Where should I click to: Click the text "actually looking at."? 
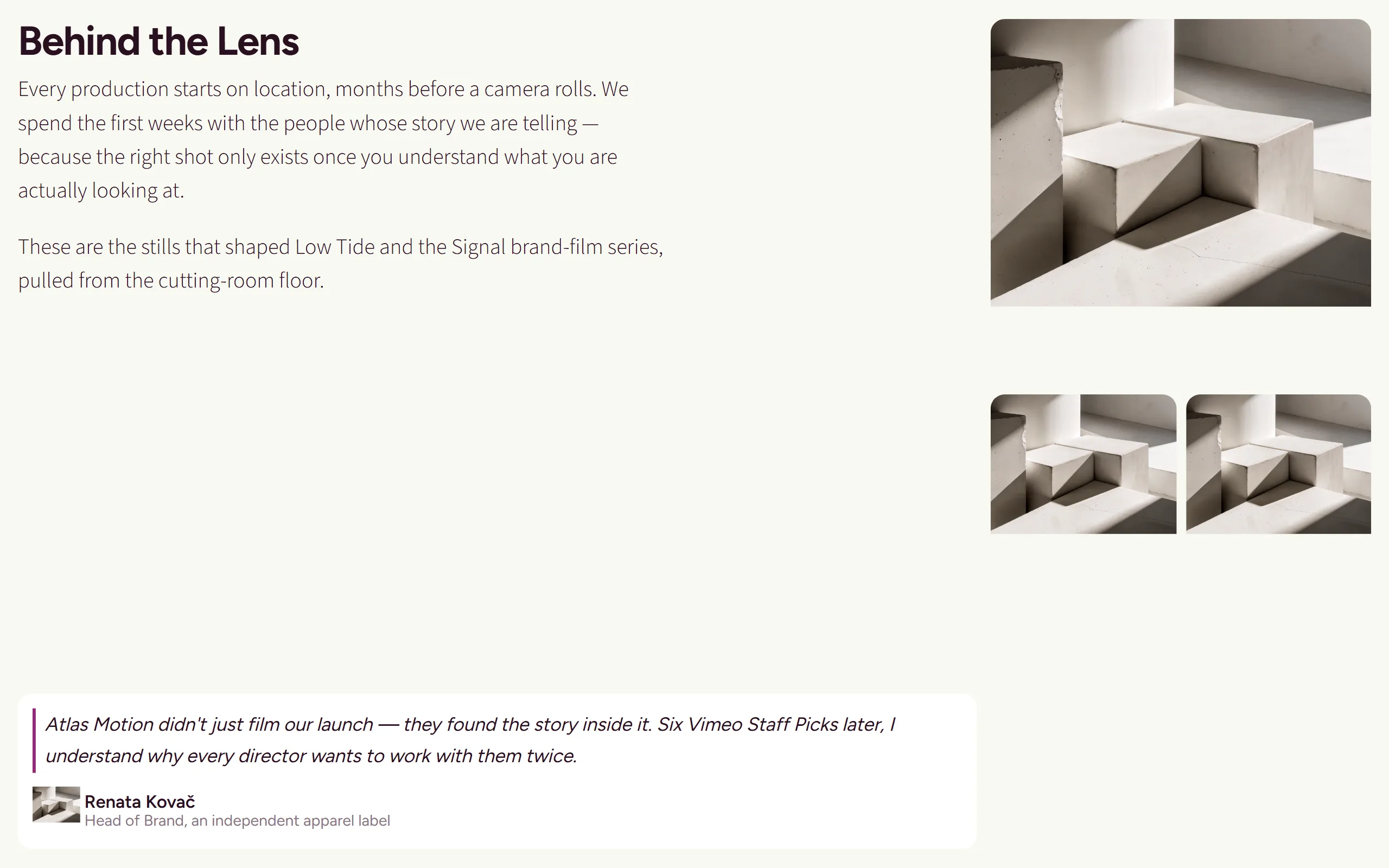(x=101, y=190)
